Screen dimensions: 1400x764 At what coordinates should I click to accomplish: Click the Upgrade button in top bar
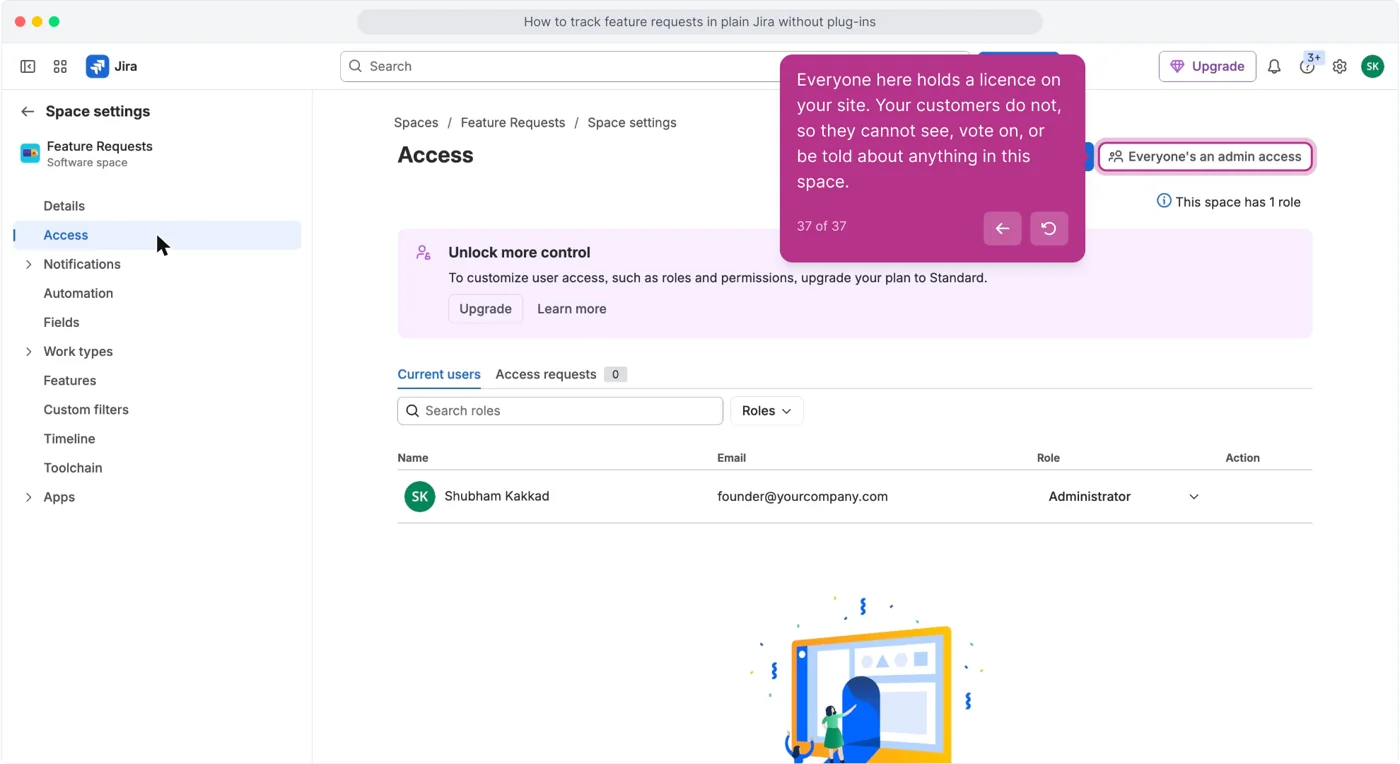[x=1207, y=67]
